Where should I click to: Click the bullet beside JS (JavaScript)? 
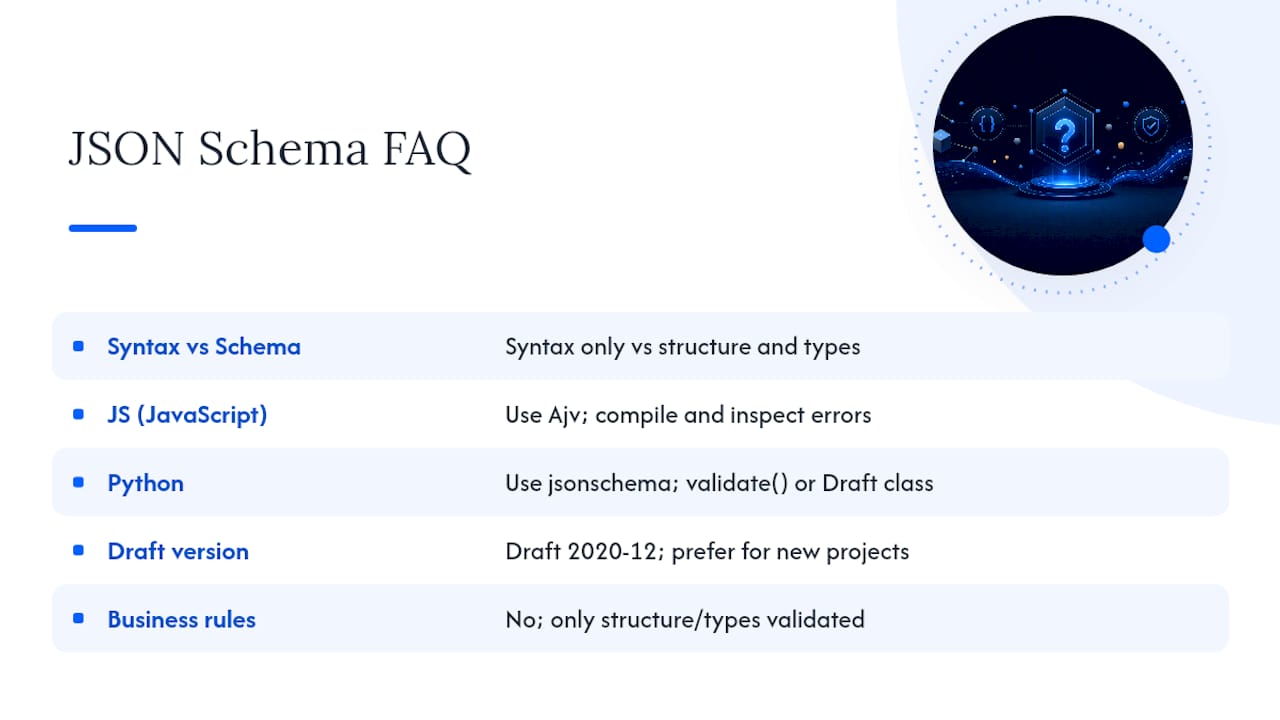tap(78, 414)
